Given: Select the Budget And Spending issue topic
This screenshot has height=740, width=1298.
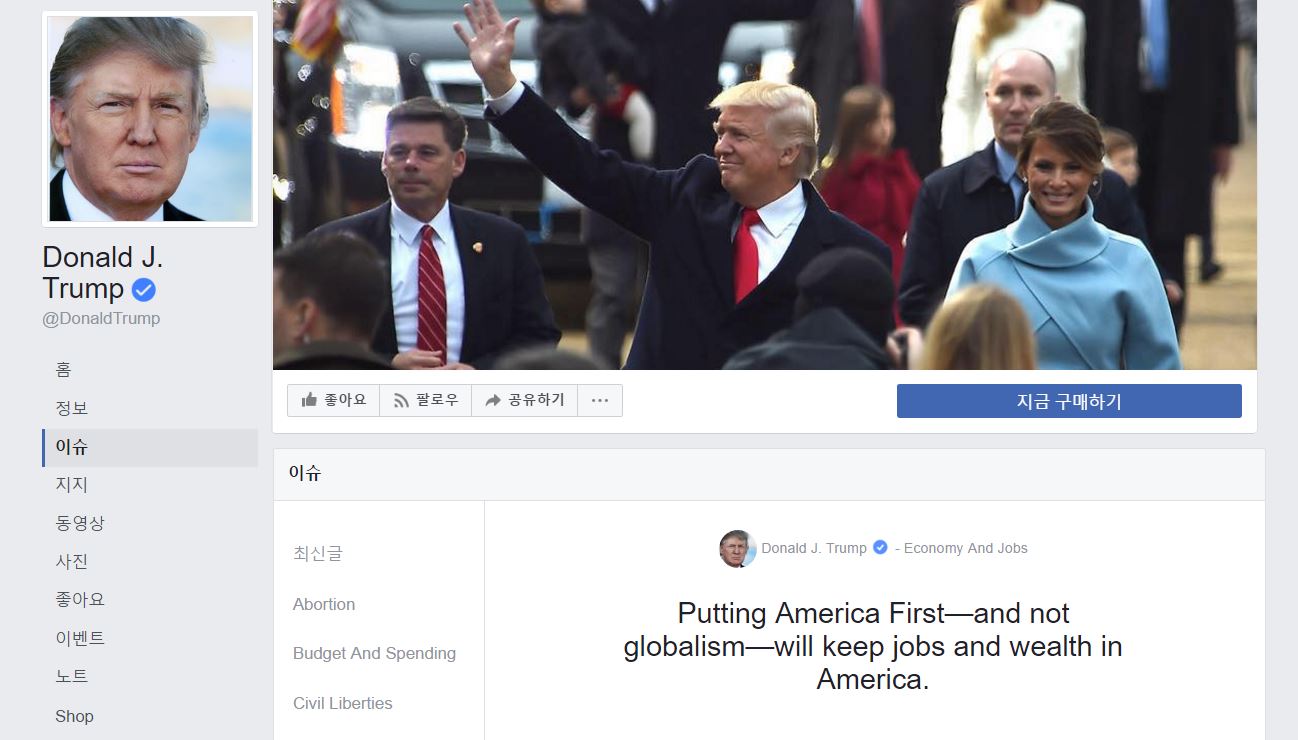Looking at the screenshot, I should point(374,653).
